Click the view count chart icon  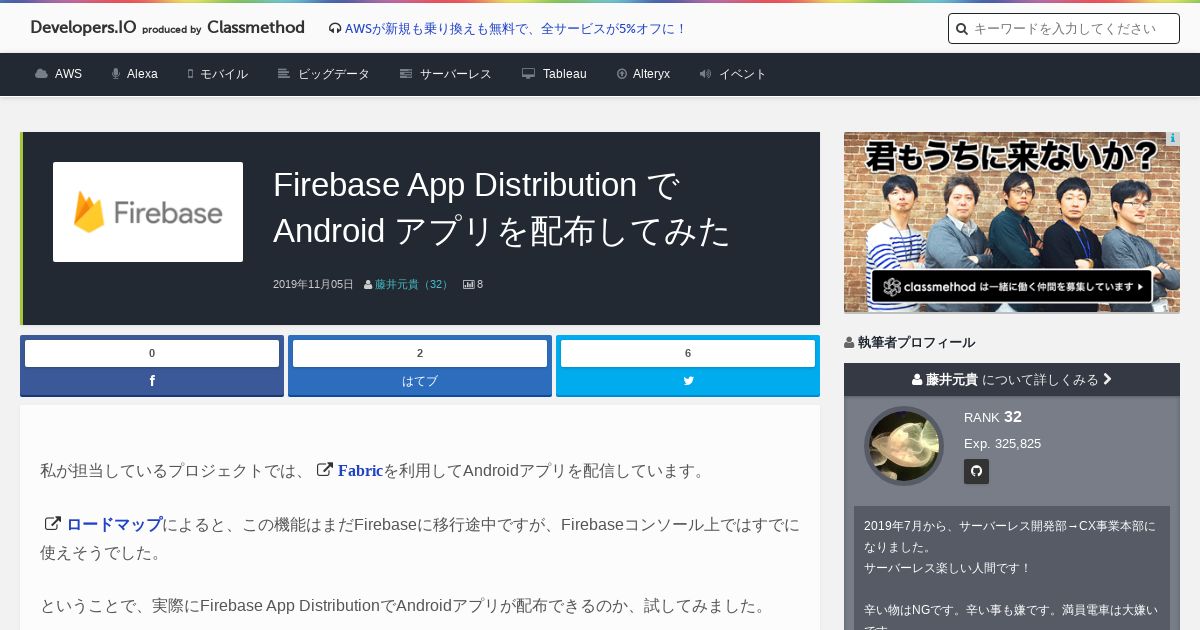(468, 285)
